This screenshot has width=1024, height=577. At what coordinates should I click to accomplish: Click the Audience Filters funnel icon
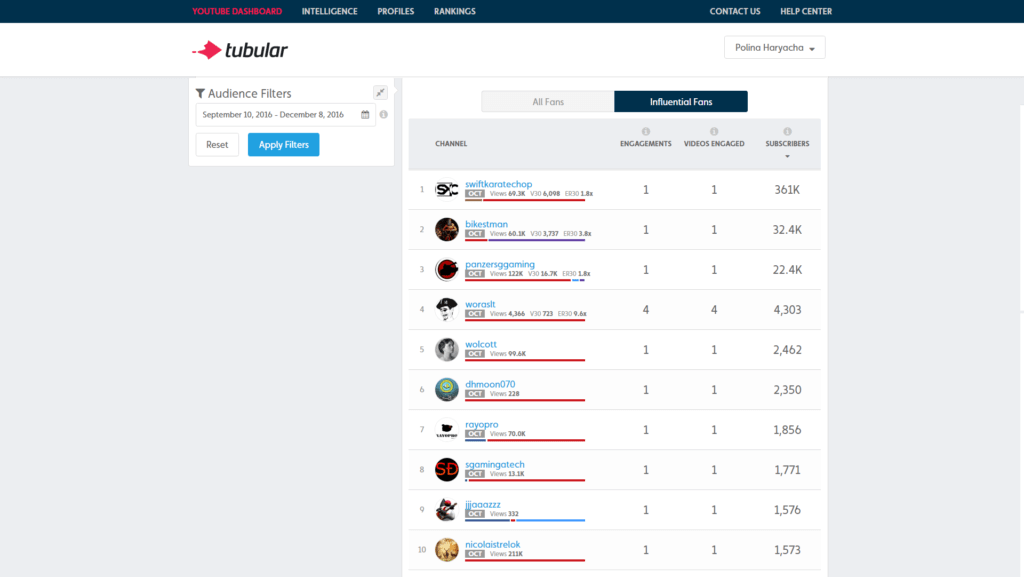tap(200, 93)
